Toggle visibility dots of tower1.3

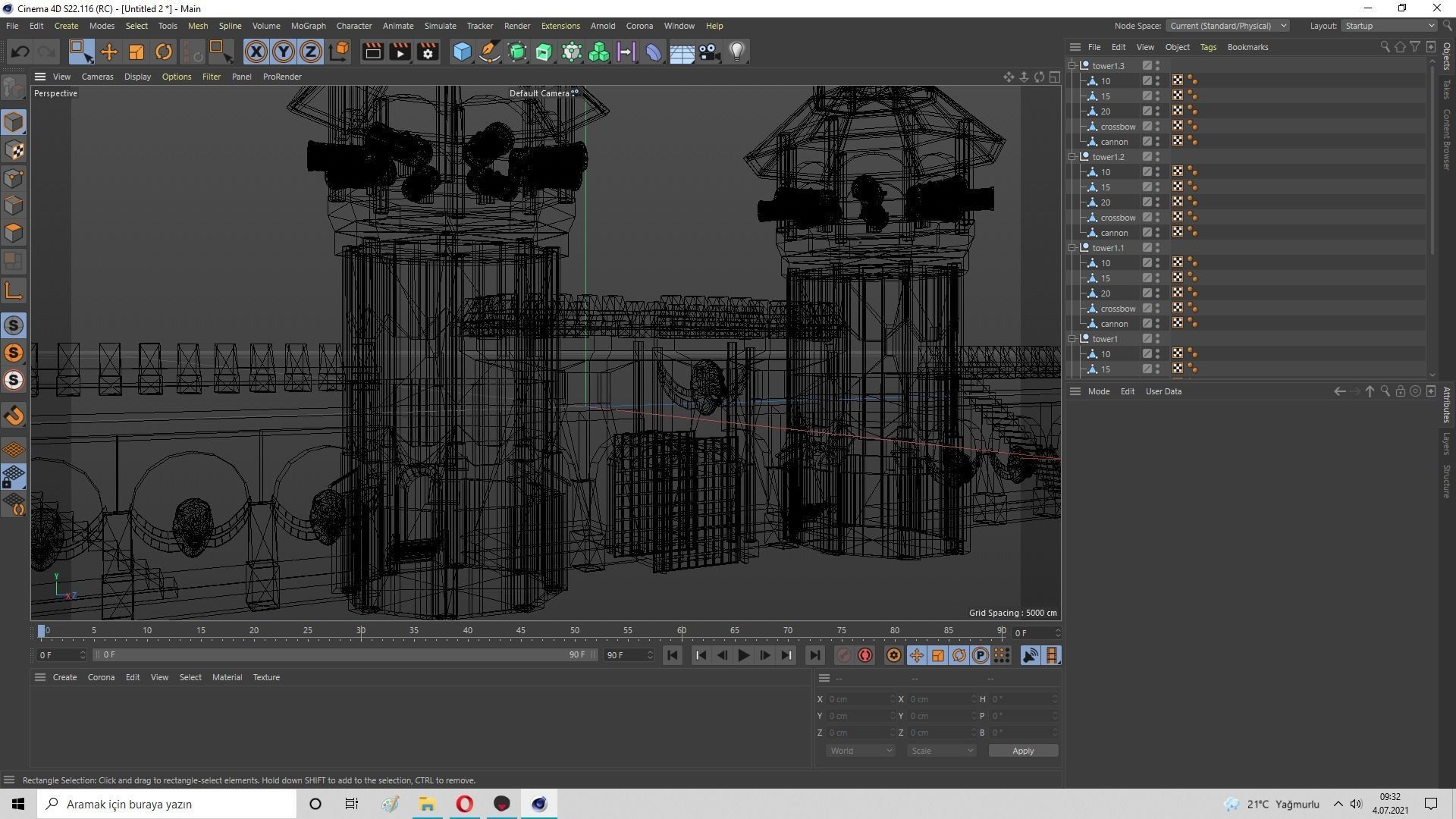tap(1157, 66)
